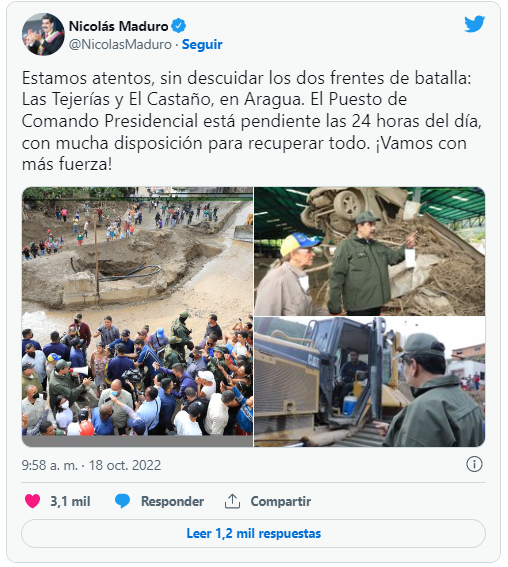Viewport: 508px width, 567px height.
Task: Follow the account via Seguir
Action: [202, 44]
